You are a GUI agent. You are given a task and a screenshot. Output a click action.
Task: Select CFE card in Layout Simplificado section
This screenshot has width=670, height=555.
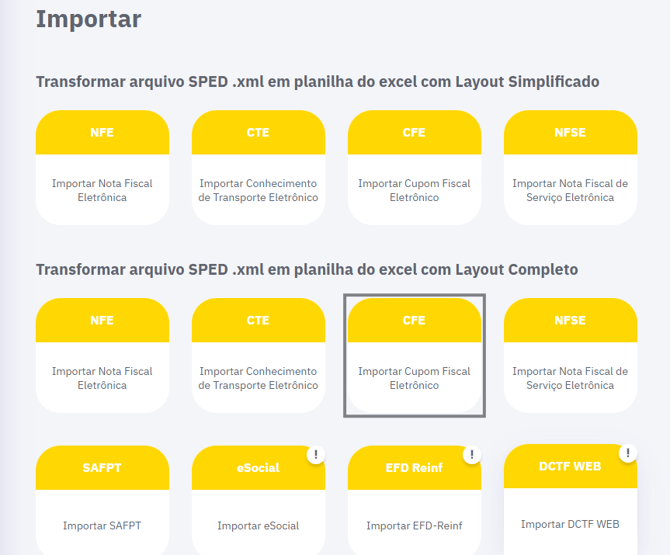point(414,167)
